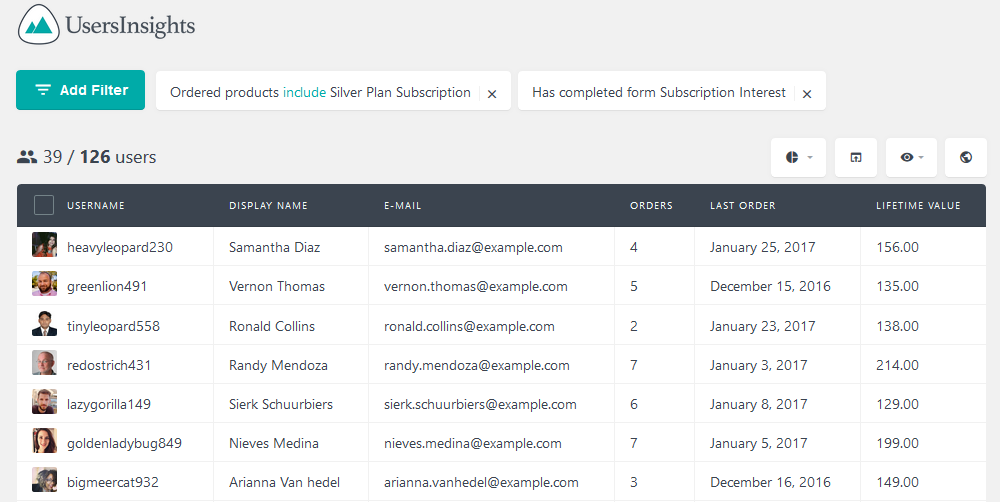The image size is (1000, 502).
Task: Click redostrich431's avatar
Action: pyautogui.click(x=45, y=363)
